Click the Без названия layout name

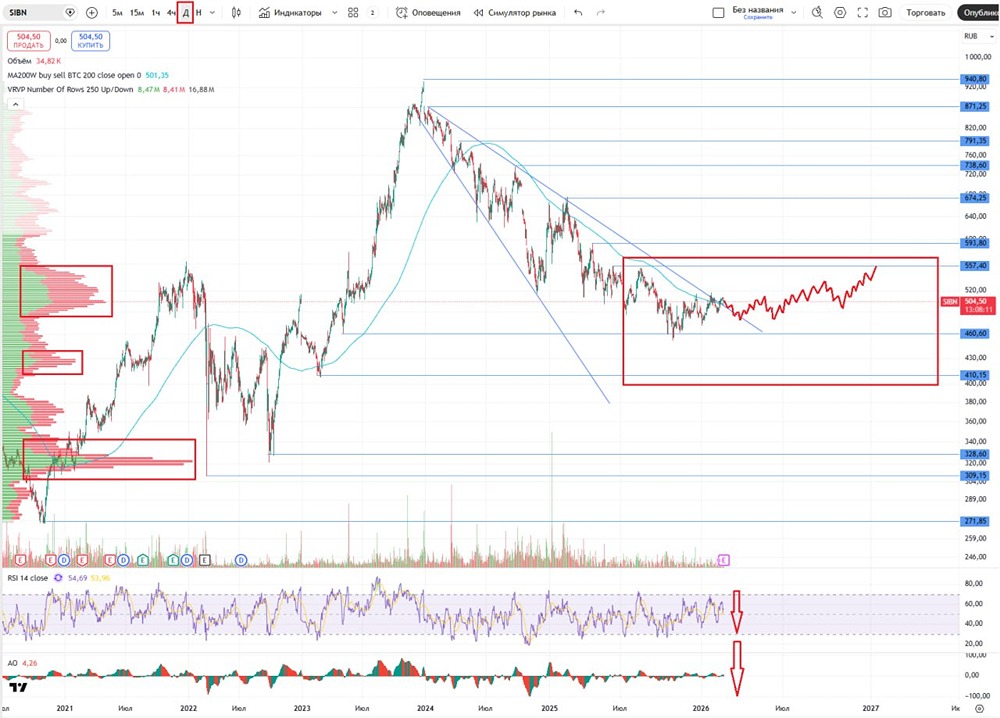(x=758, y=10)
